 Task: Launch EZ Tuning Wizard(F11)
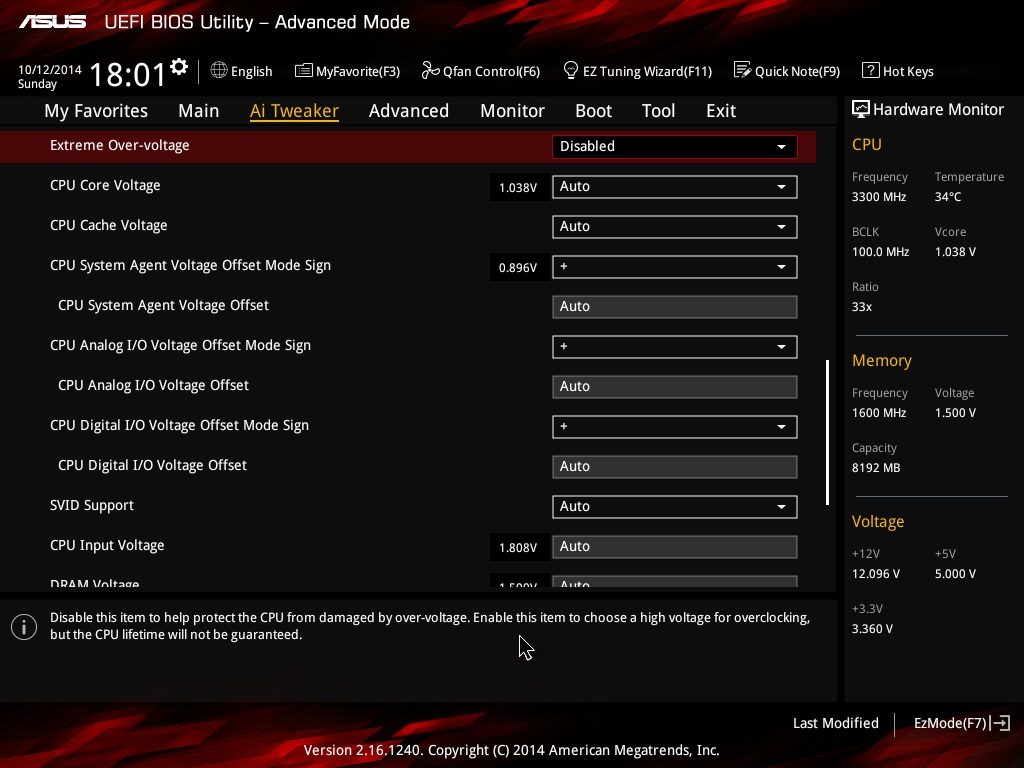tap(637, 71)
